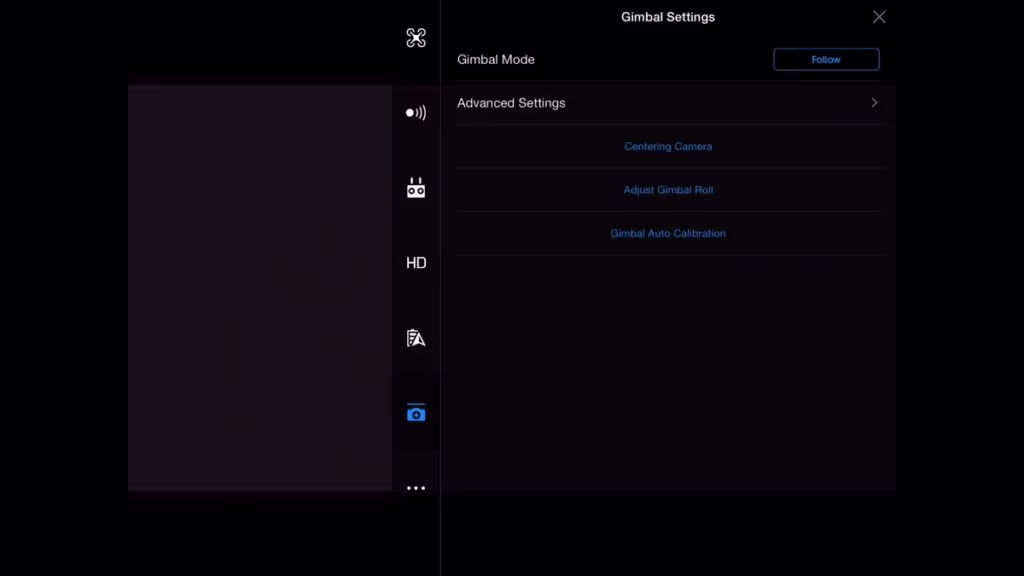Open the Advanced Settings row label
Image resolution: width=1024 pixels, height=576 pixels.
tap(511, 103)
